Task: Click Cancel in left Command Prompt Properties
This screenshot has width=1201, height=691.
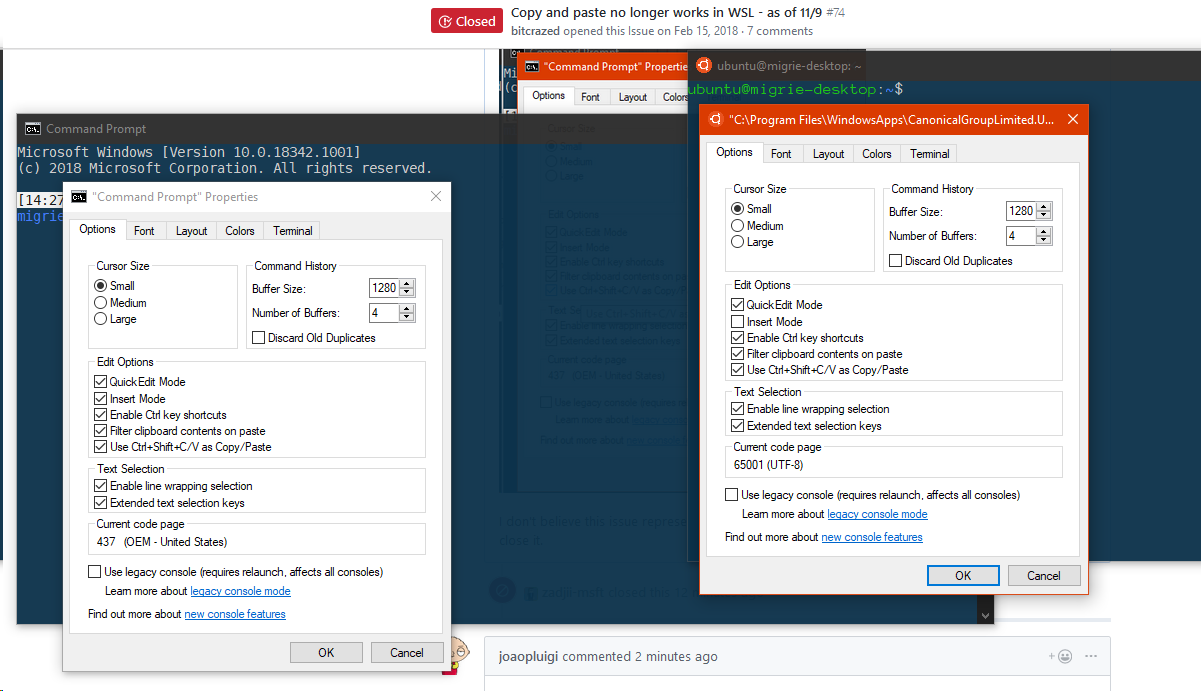Action: [407, 652]
